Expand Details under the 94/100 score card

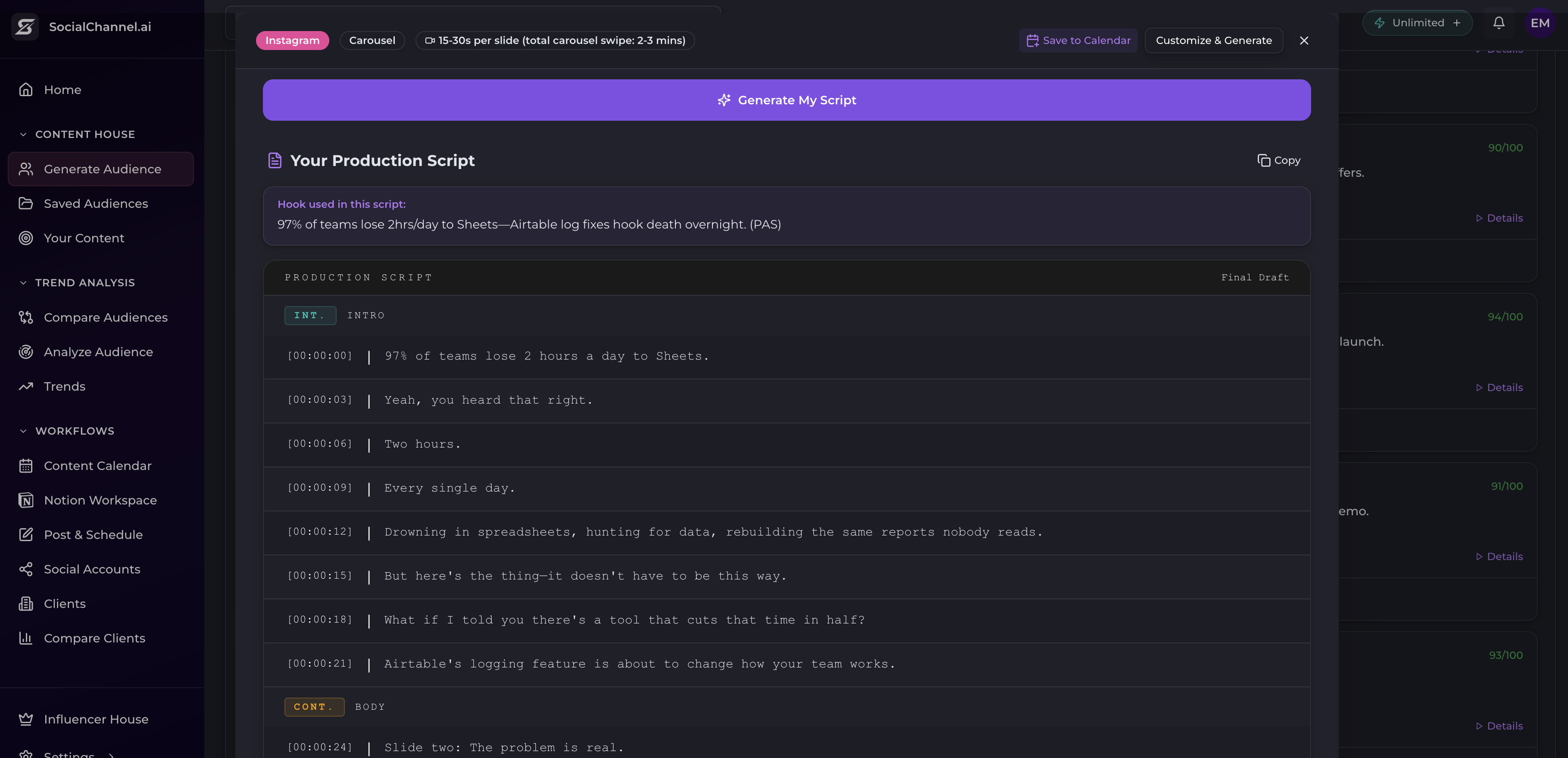[x=1499, y=387]
